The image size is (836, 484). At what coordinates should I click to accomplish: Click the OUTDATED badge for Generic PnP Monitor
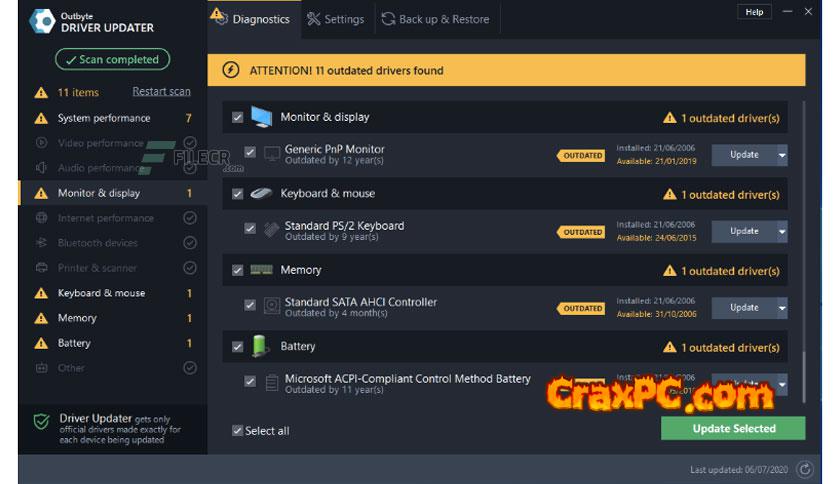pyautogui.click(x=581, y=155)
